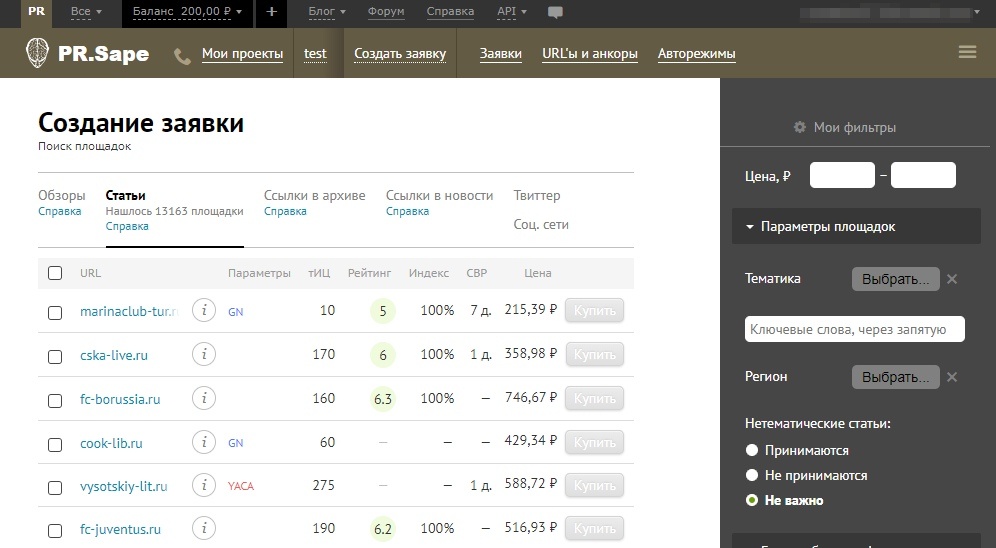Image resolution: width=996 pixels, height=548 pixels.
Task: Collapse the Параметры площадок section
Action: [856, 227]
